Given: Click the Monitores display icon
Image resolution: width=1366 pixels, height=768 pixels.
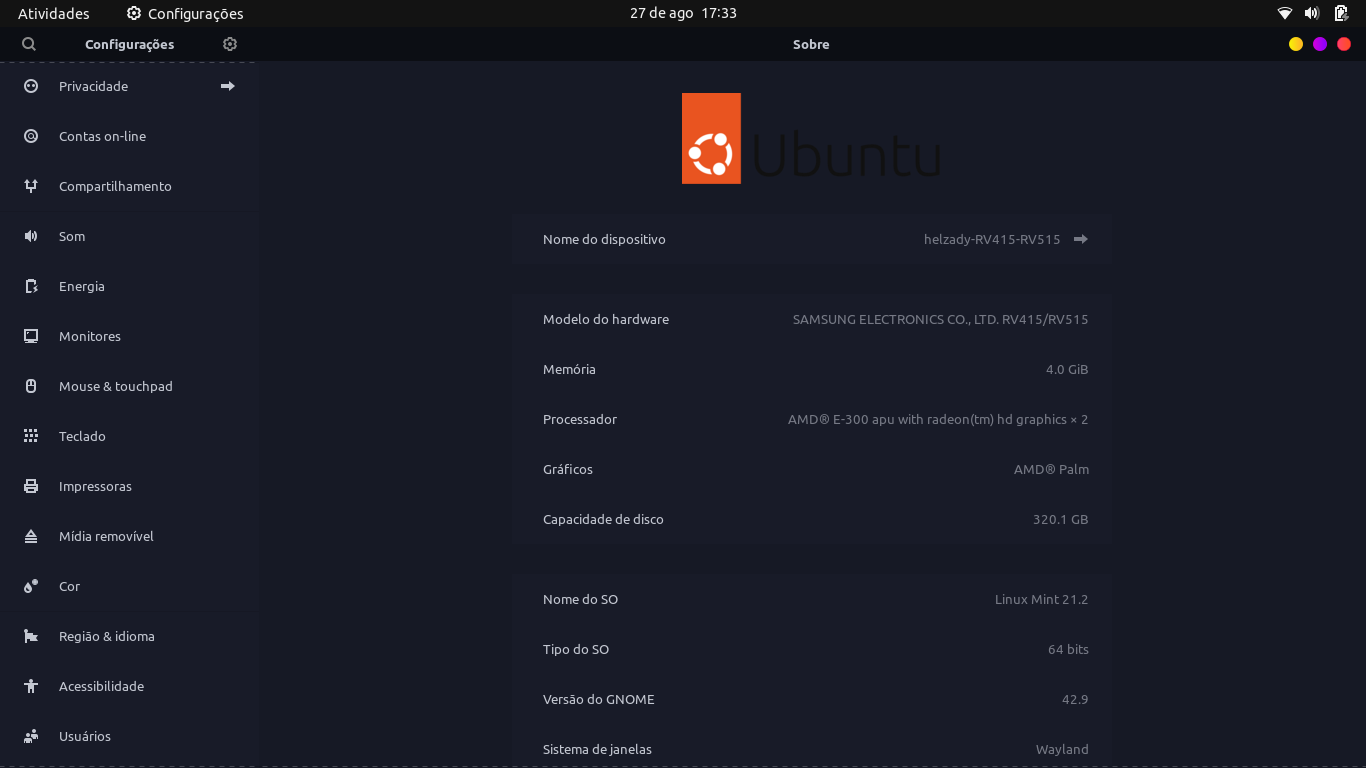Looking at the screenshot, I should pos(31,336).
